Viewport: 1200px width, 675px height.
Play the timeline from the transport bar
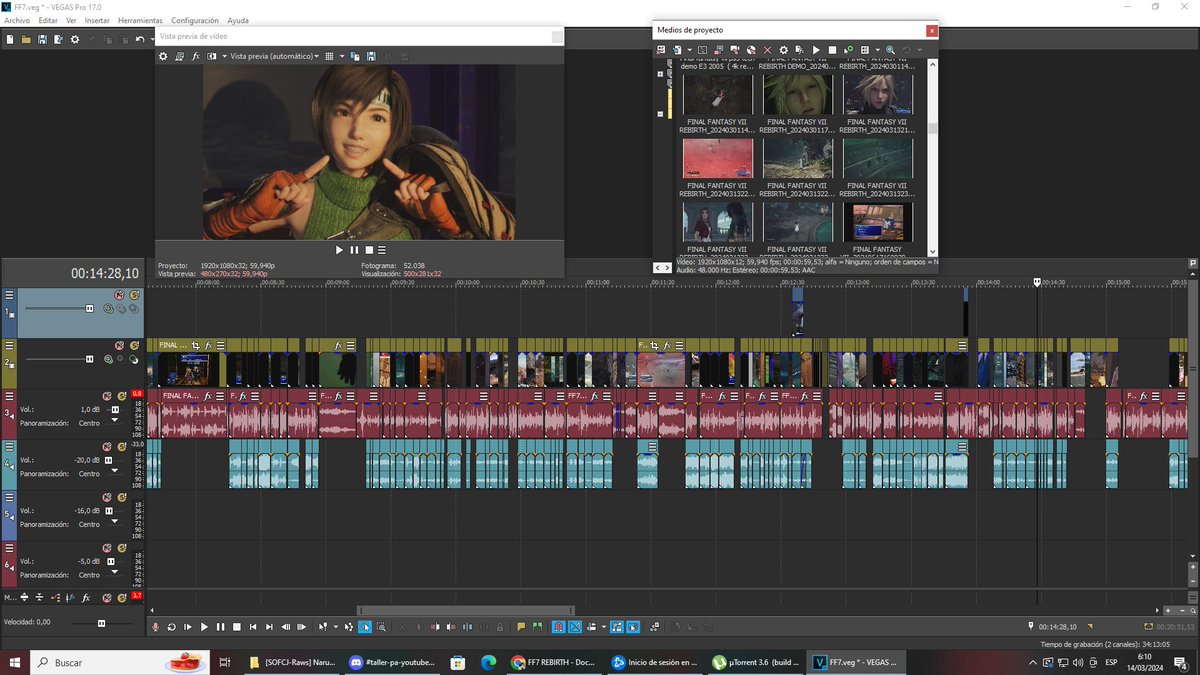pos(204,627)
